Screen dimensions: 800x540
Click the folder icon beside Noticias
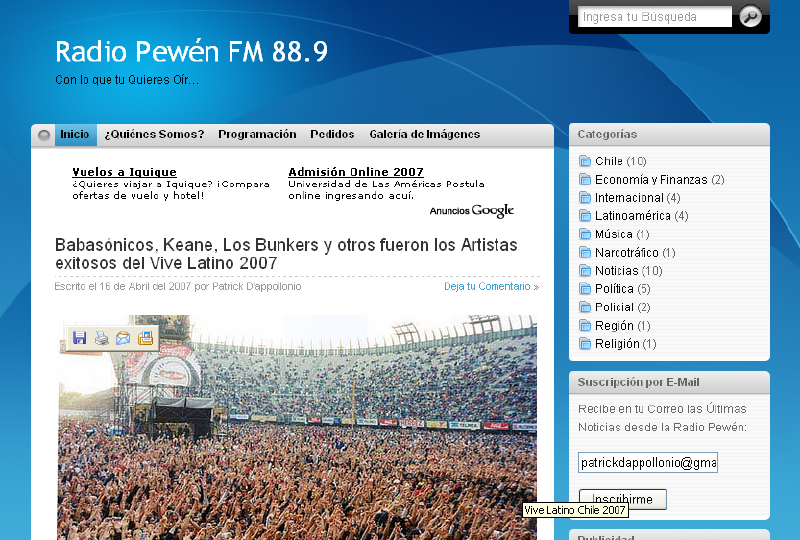click(x=585, y=271)
